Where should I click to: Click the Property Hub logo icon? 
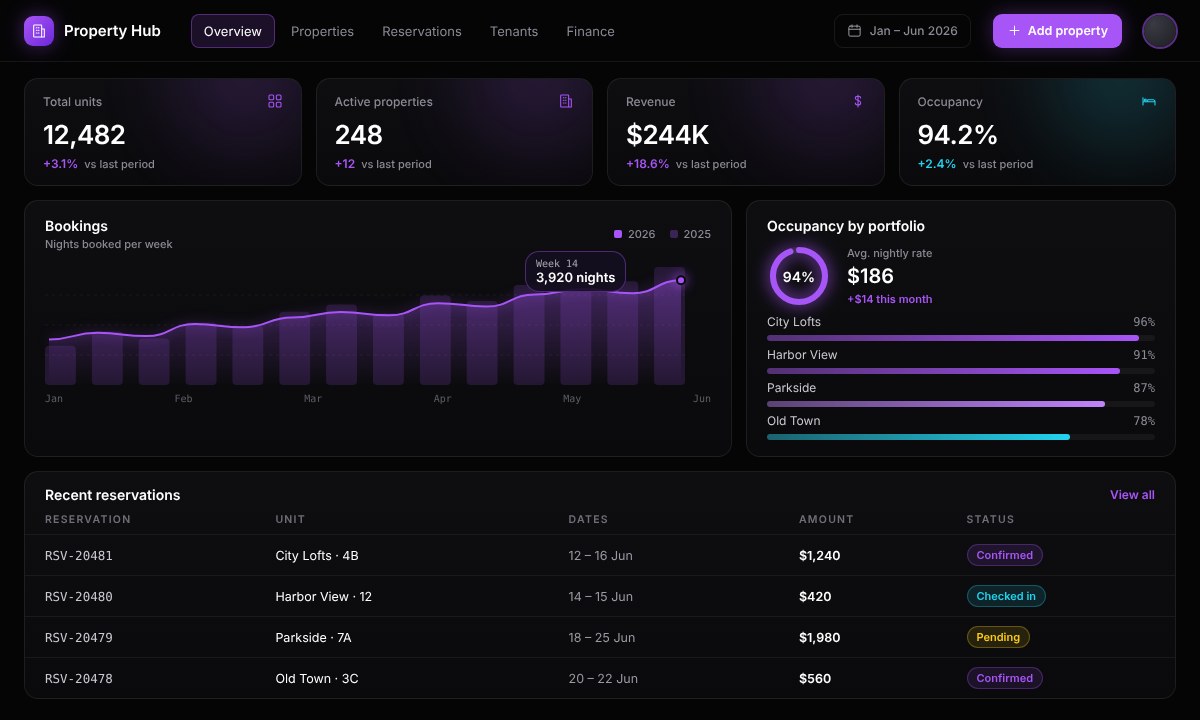(39, 31)
